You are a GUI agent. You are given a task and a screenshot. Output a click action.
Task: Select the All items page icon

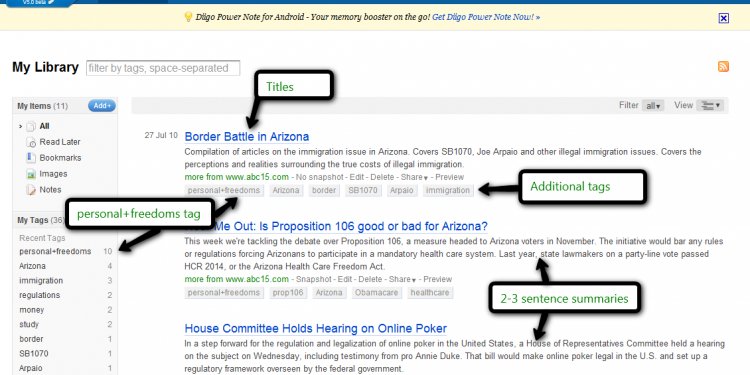[31, 126]
